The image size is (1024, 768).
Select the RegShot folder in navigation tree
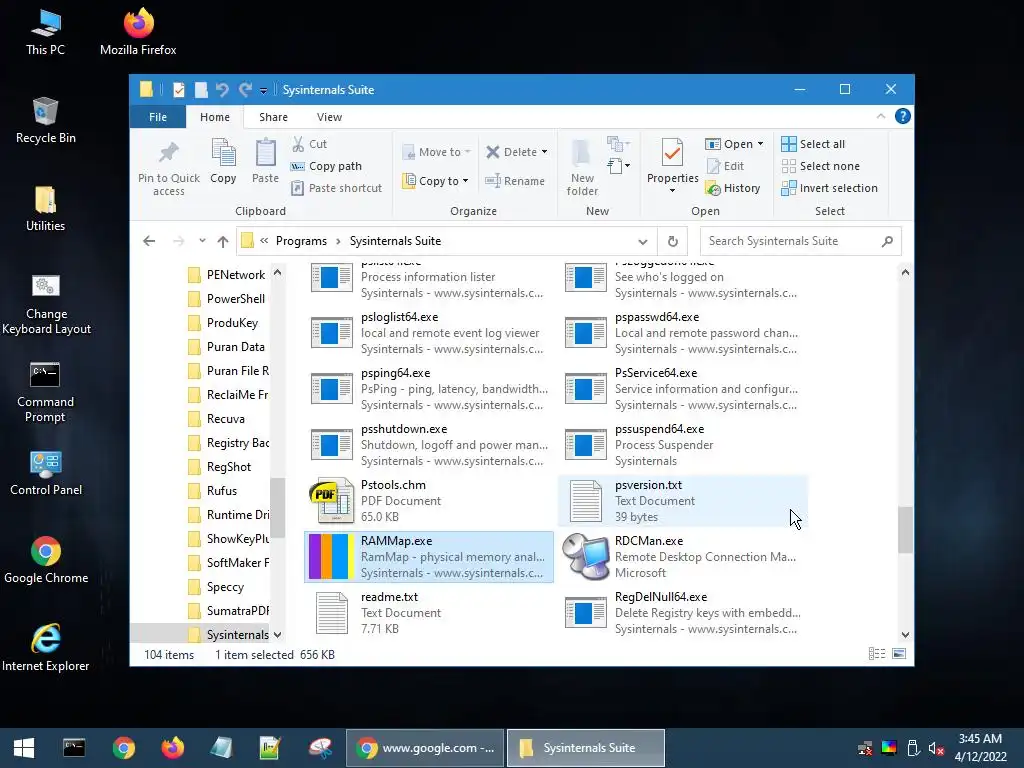click(229, 466)
